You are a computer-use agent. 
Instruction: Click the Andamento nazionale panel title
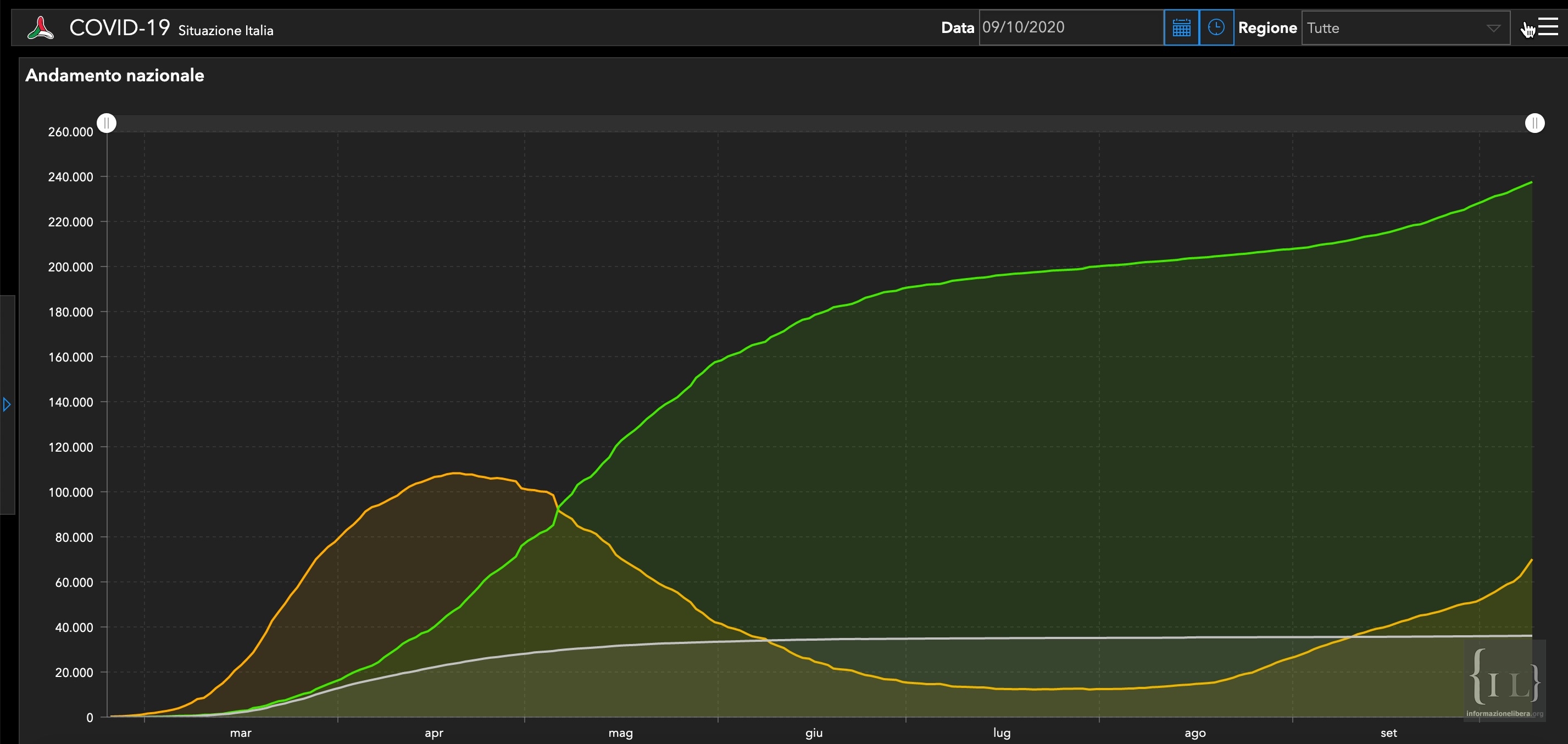coord(114,75)
